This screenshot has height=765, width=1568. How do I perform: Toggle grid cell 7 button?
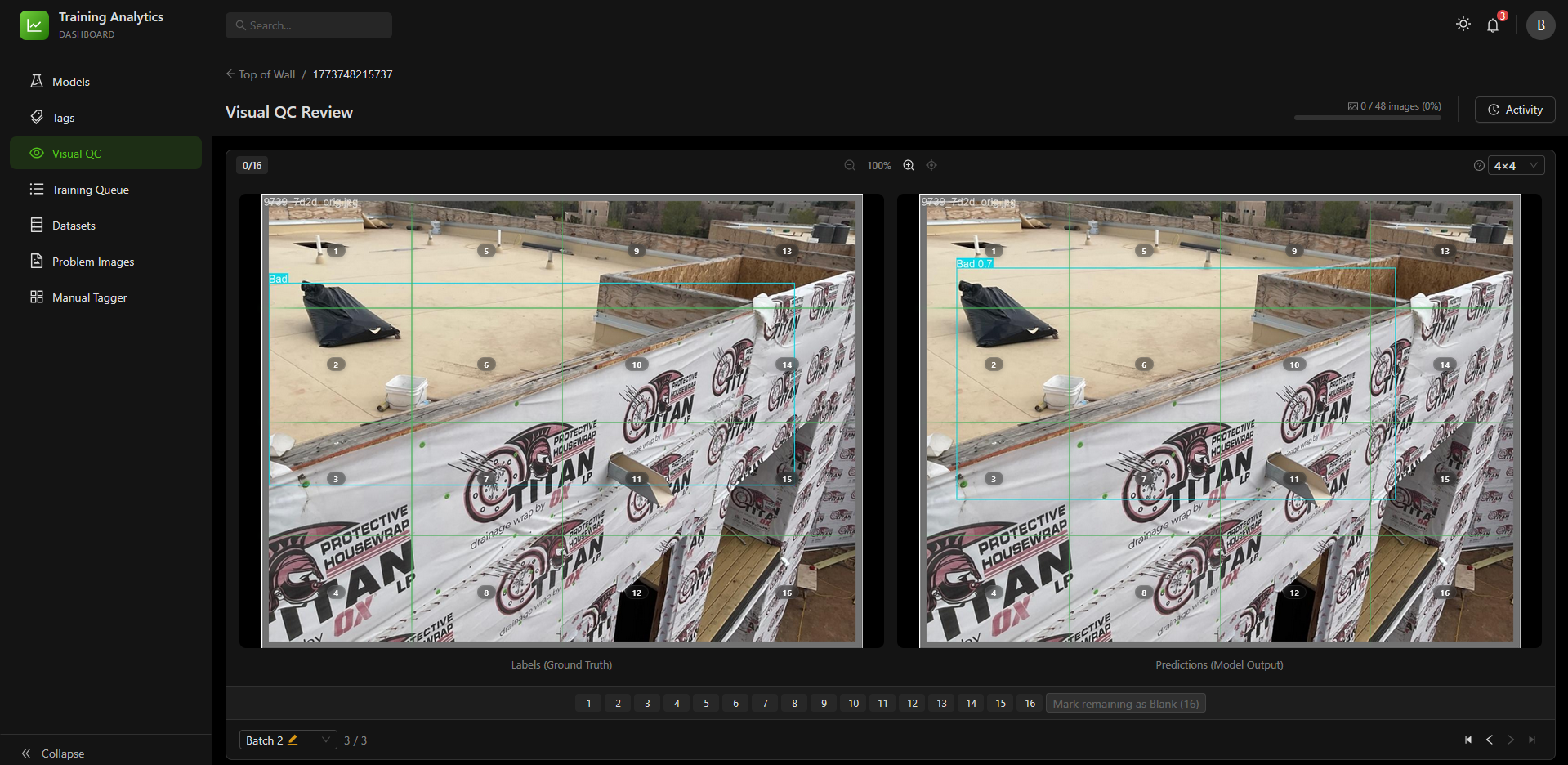tap(765, 703)
